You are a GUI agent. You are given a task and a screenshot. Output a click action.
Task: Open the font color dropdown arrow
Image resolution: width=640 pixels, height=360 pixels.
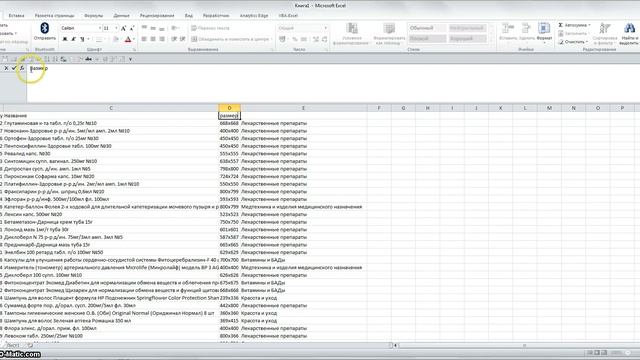click(x=133, y=39)
